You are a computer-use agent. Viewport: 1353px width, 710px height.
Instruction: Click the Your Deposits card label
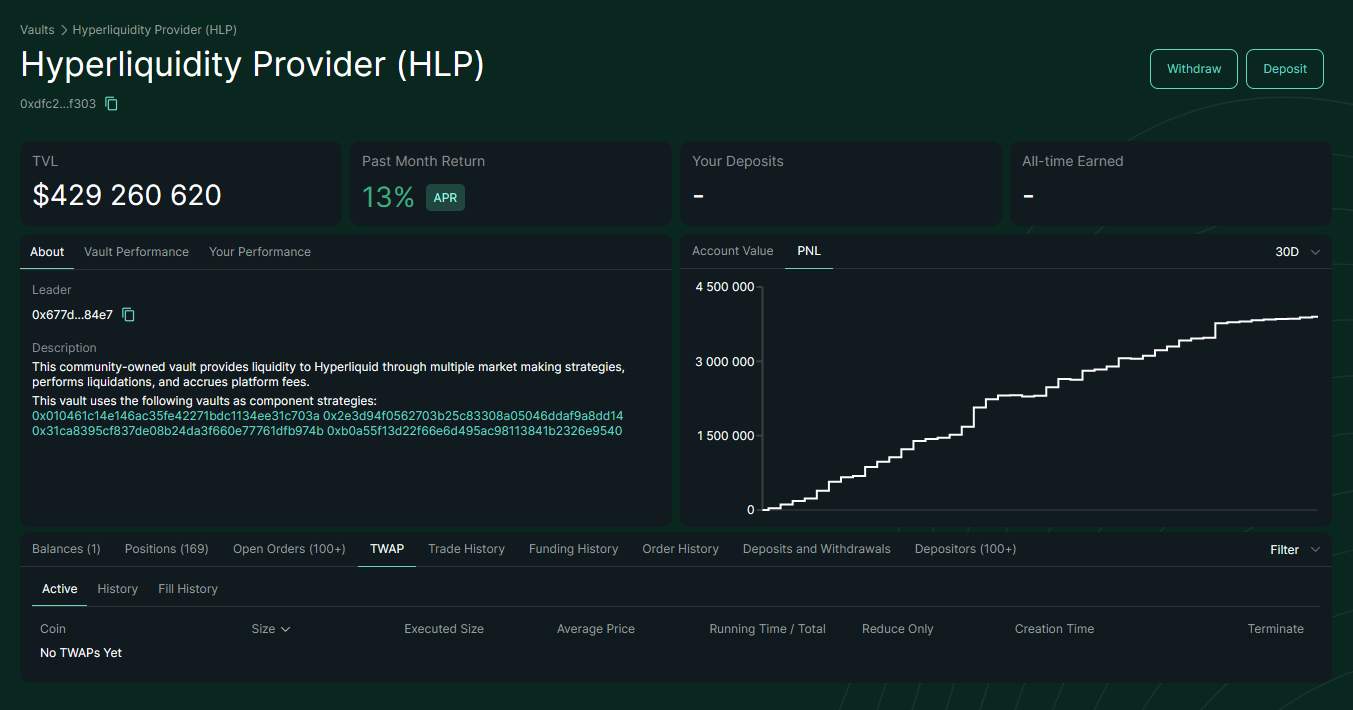tap(738, 161)
